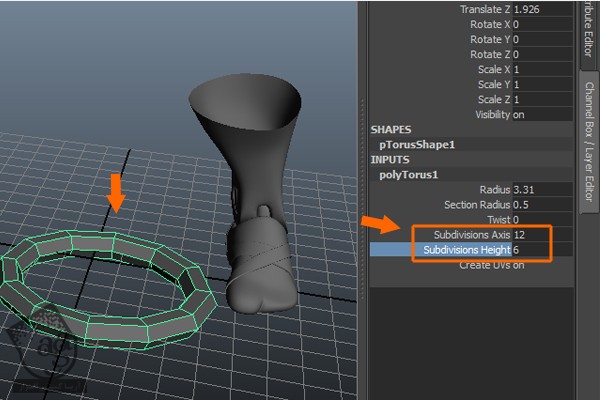
Task: Edit the Radius value 3.31
Action: coord(542,189)
